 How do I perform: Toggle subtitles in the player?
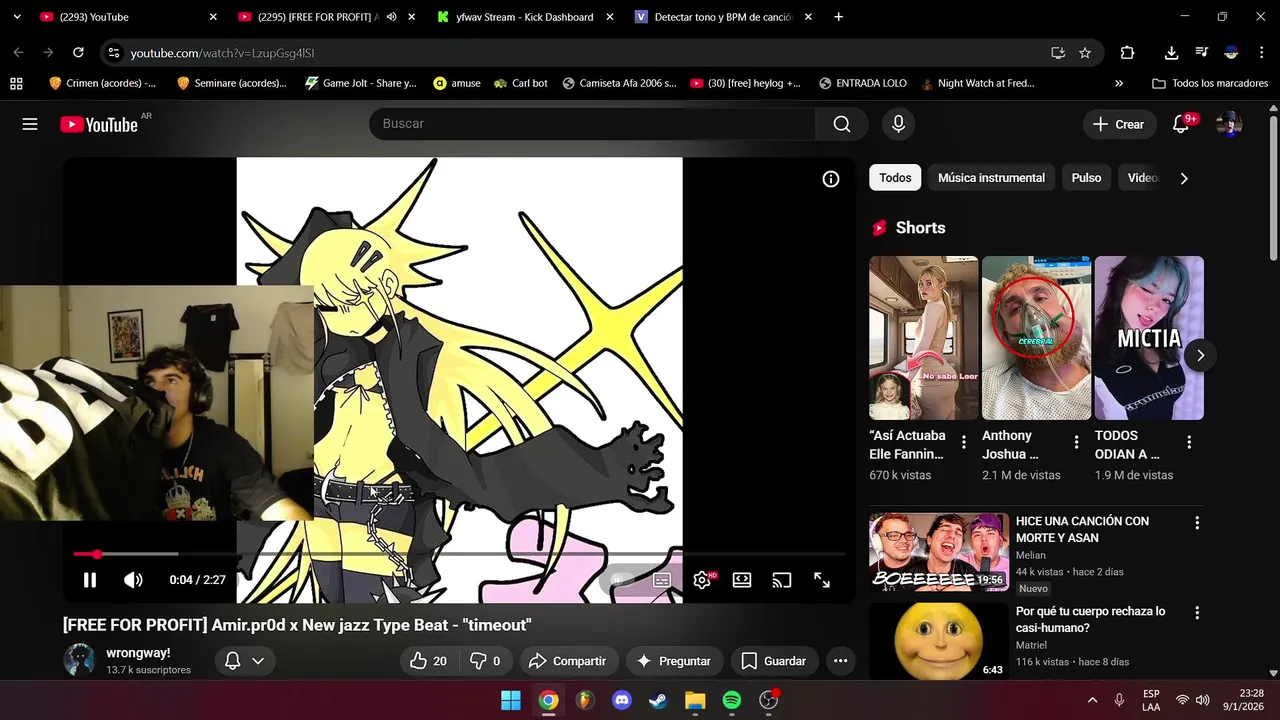pos(661,580)
